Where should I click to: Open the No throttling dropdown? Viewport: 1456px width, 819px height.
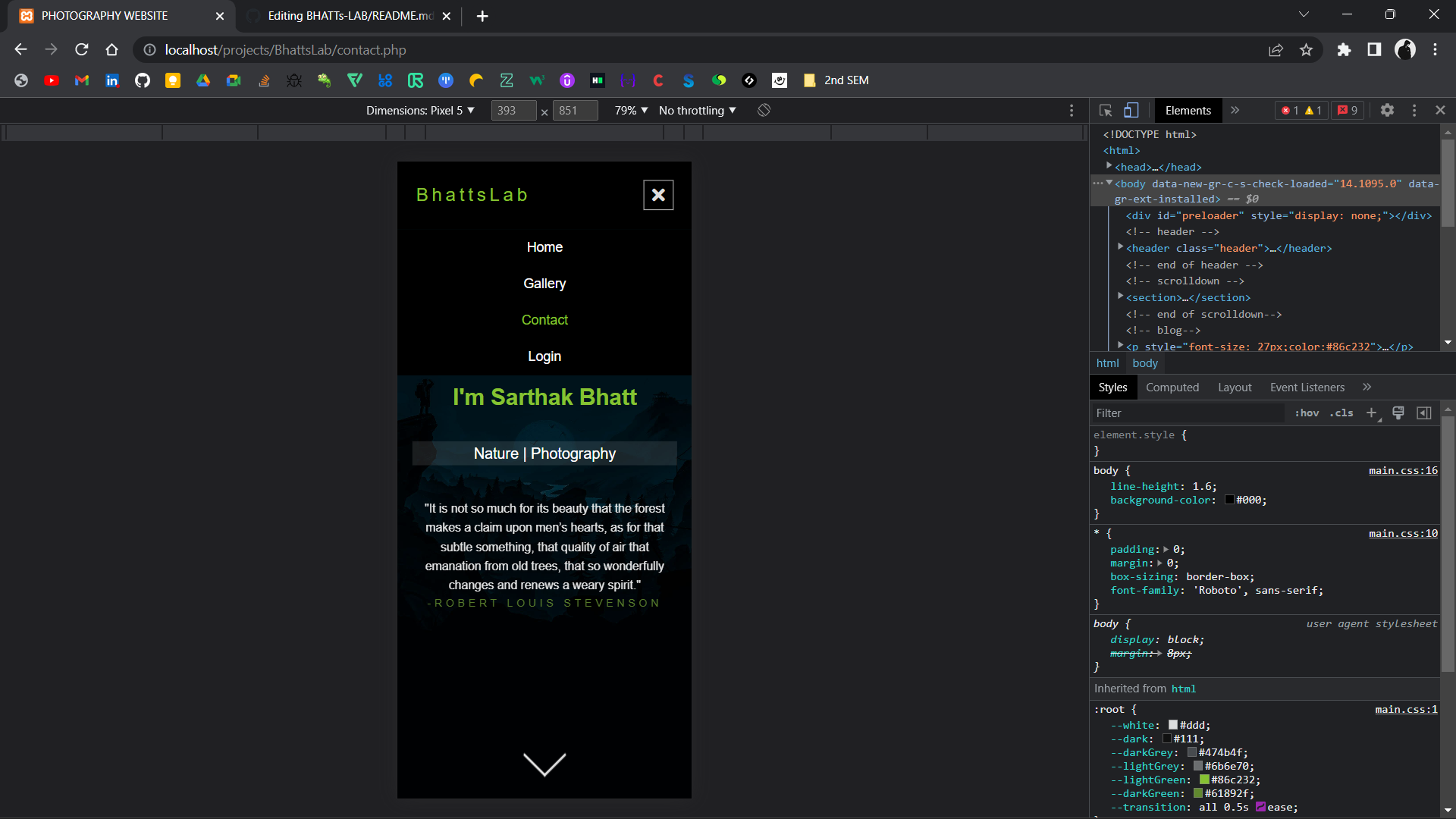click(x=698, y=111)
